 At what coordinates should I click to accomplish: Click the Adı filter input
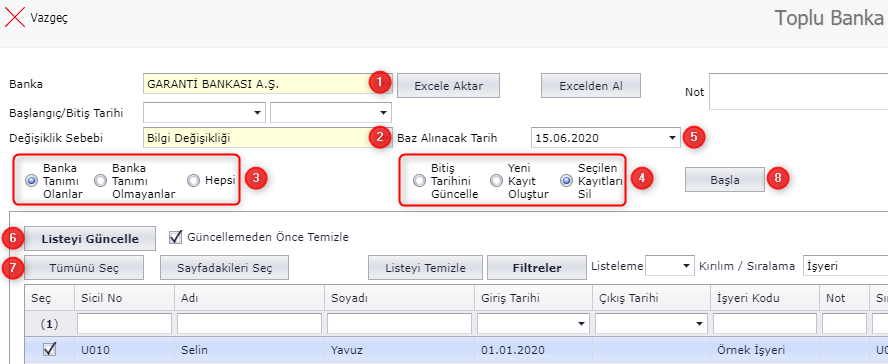point(249,324)
